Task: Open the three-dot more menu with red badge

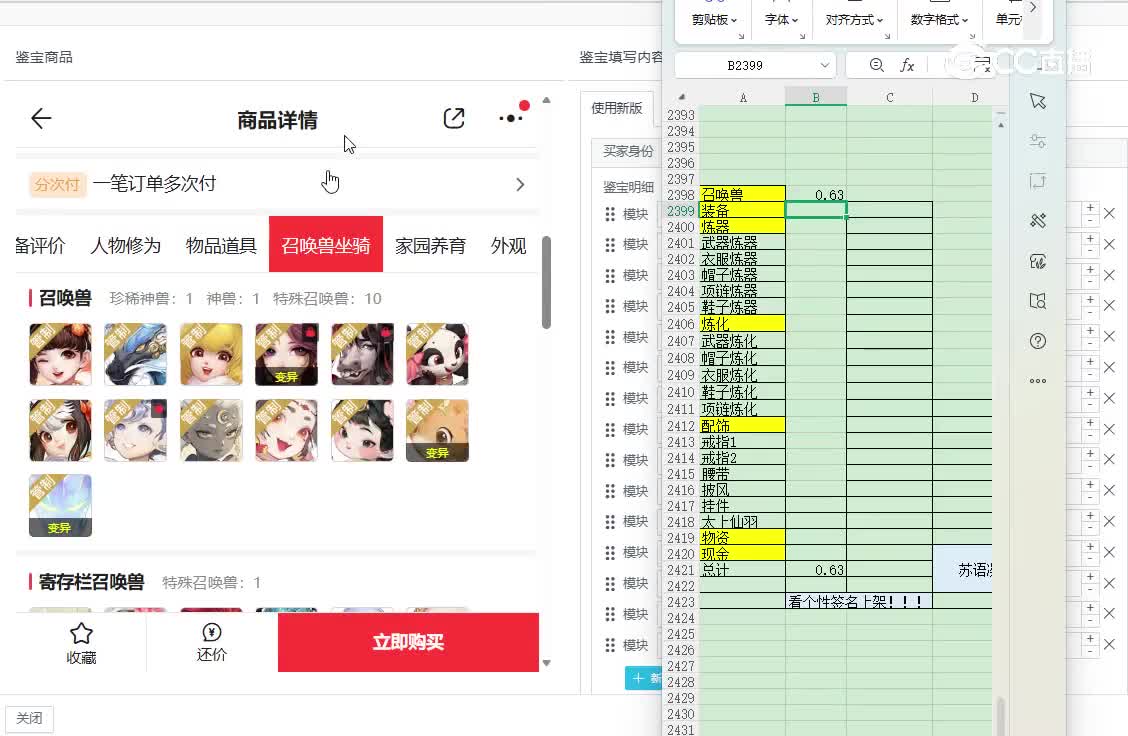Action: click(x=511, y=118)
